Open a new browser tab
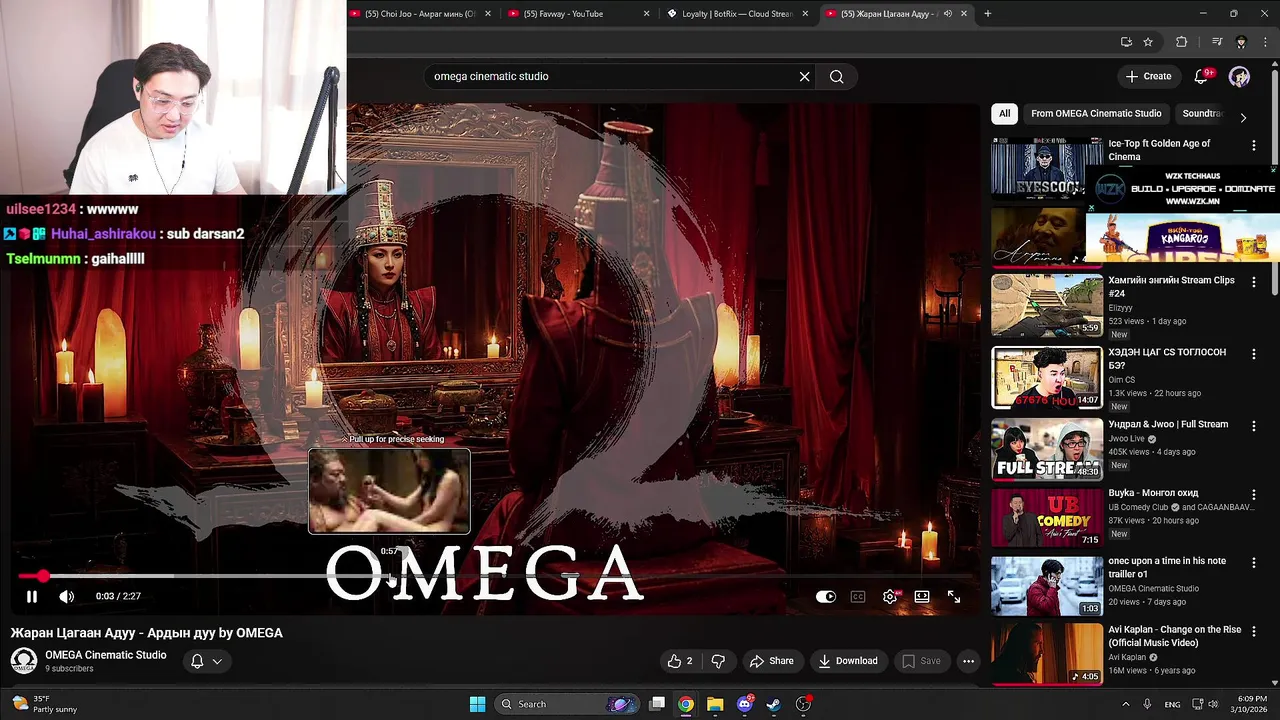The width and height of the screenshot is (1280, 720). click(x=987, y=14)
